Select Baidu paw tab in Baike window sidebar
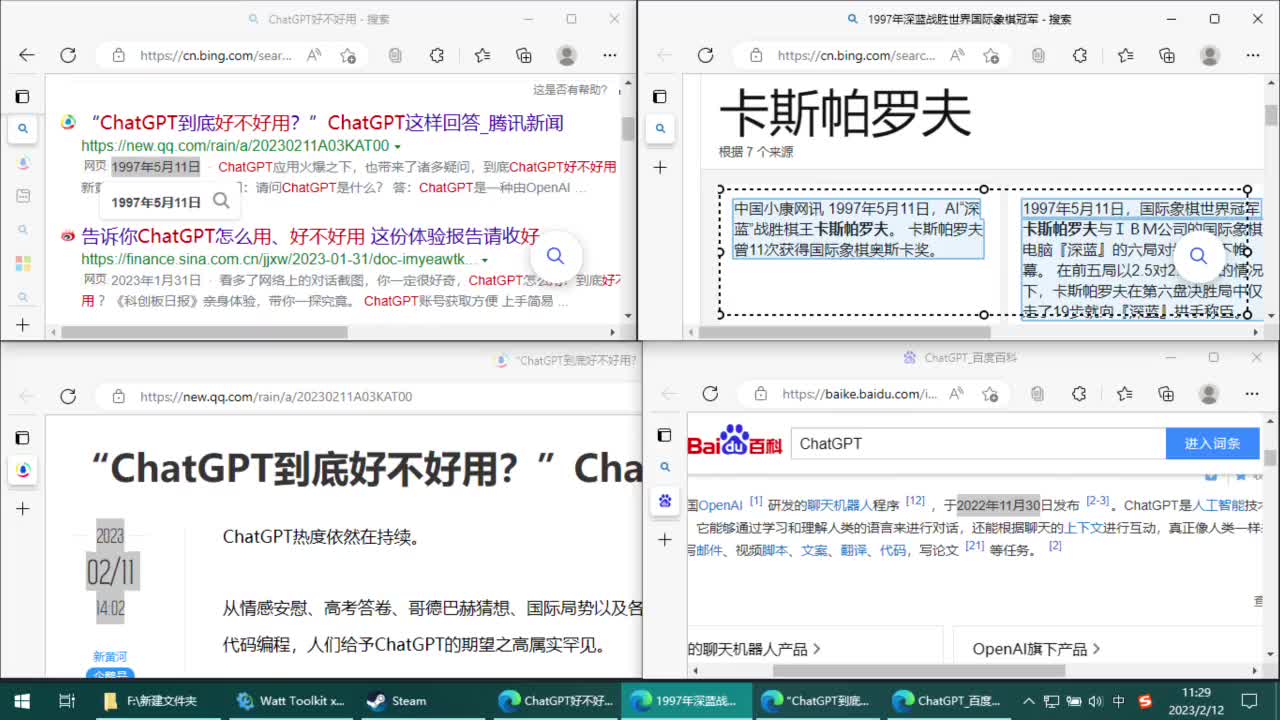This screenshot has height=720, width=1280. click(x=665, y=500)
